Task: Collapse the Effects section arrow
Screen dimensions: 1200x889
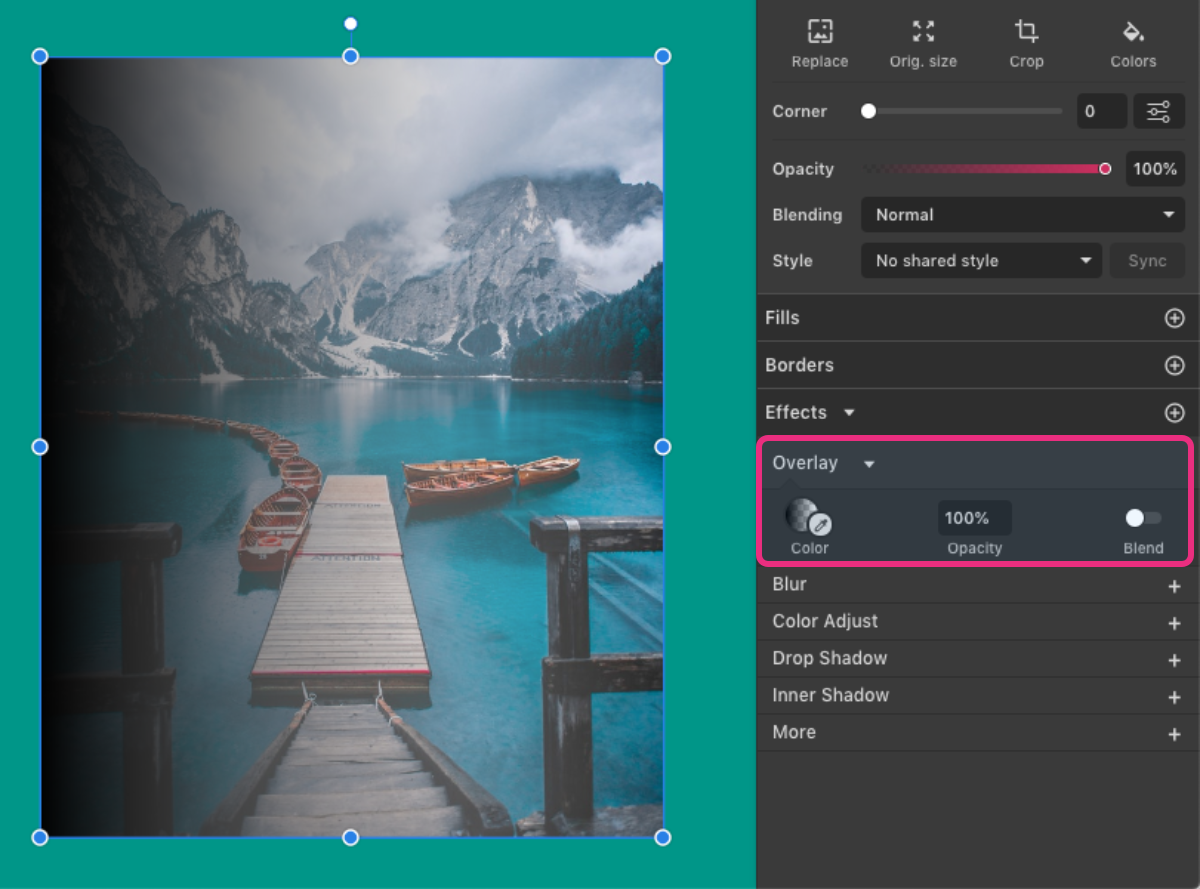Action: 849,413
